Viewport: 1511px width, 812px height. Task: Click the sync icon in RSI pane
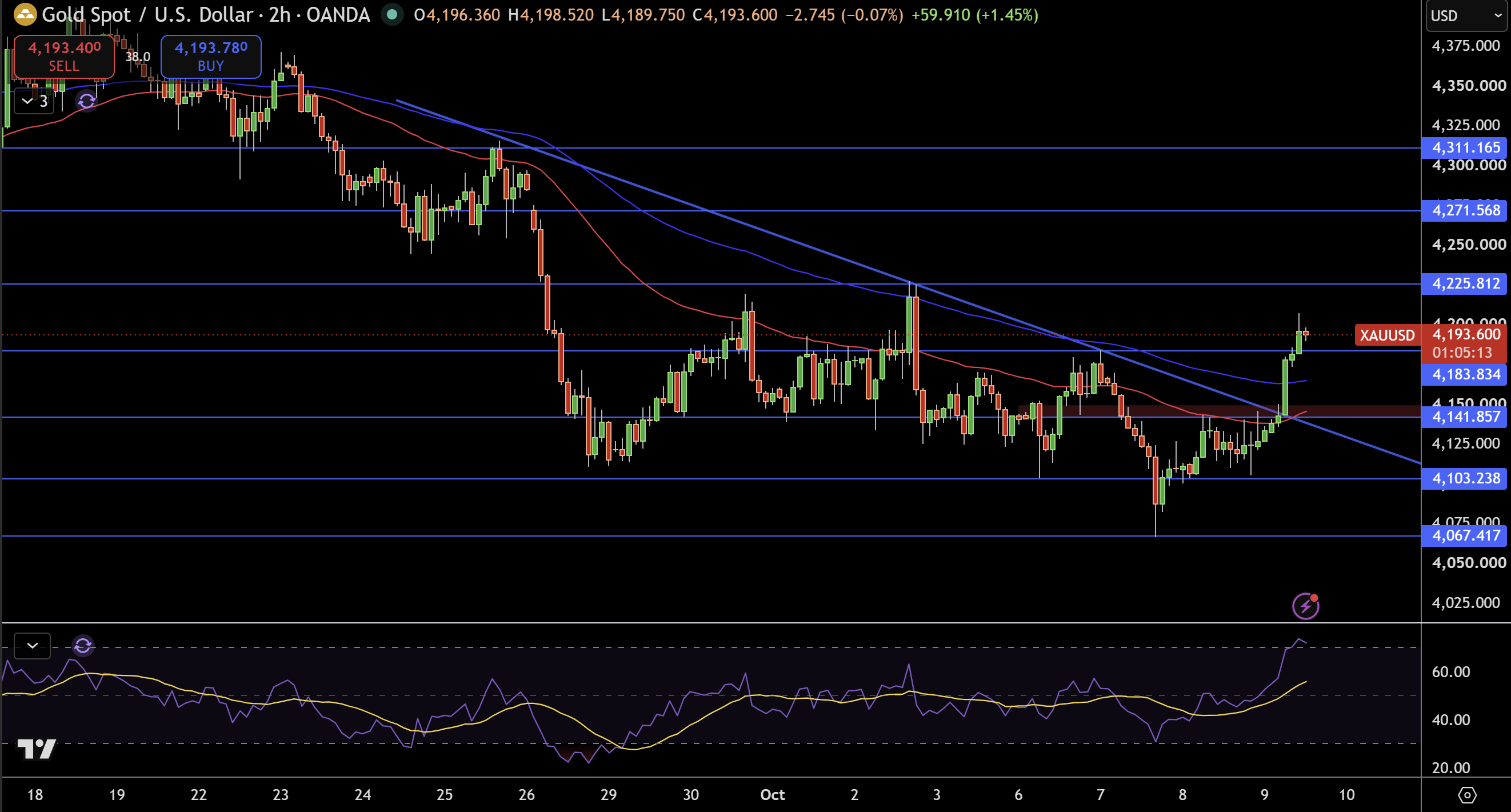coord(83,646)
